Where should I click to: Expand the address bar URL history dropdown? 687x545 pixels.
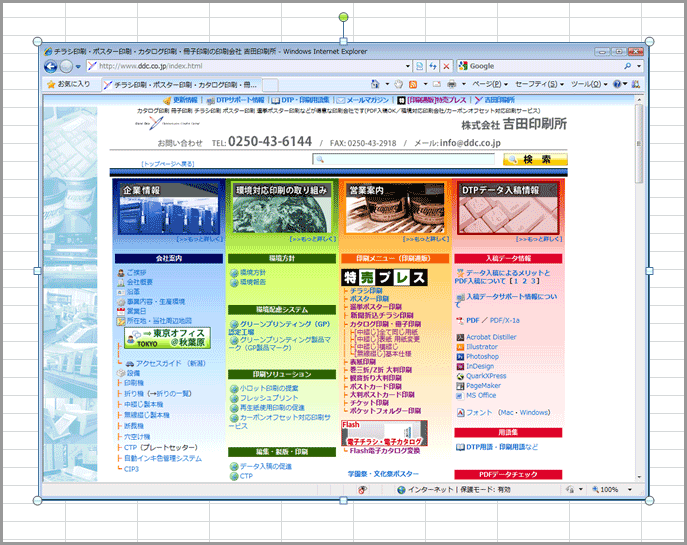[x=407, y=66]
